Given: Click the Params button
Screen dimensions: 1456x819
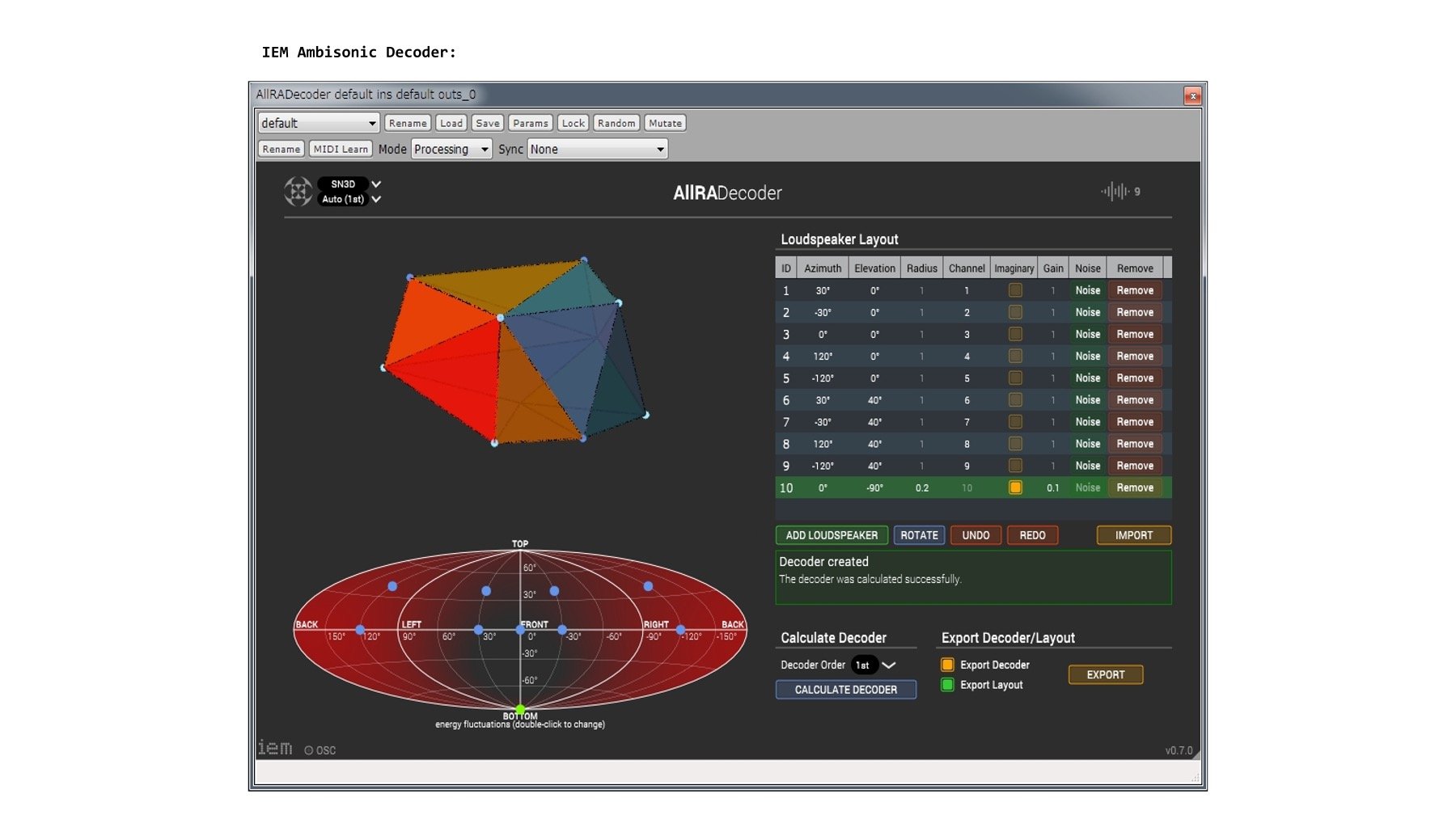Looking at the screenshot, I should pyautogui.click(x=530, y=123).
